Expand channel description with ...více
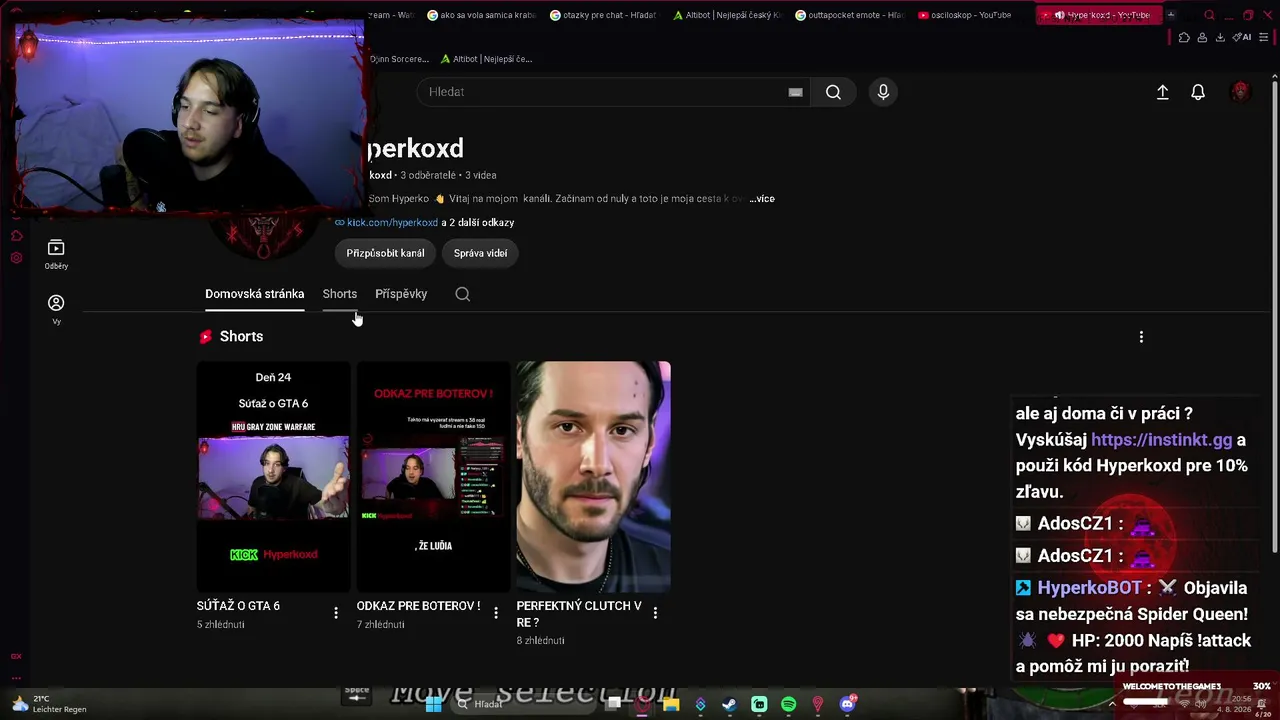The width and height of the screenshot is (1280, 720). pyautogui.click(x=762, y=199)
